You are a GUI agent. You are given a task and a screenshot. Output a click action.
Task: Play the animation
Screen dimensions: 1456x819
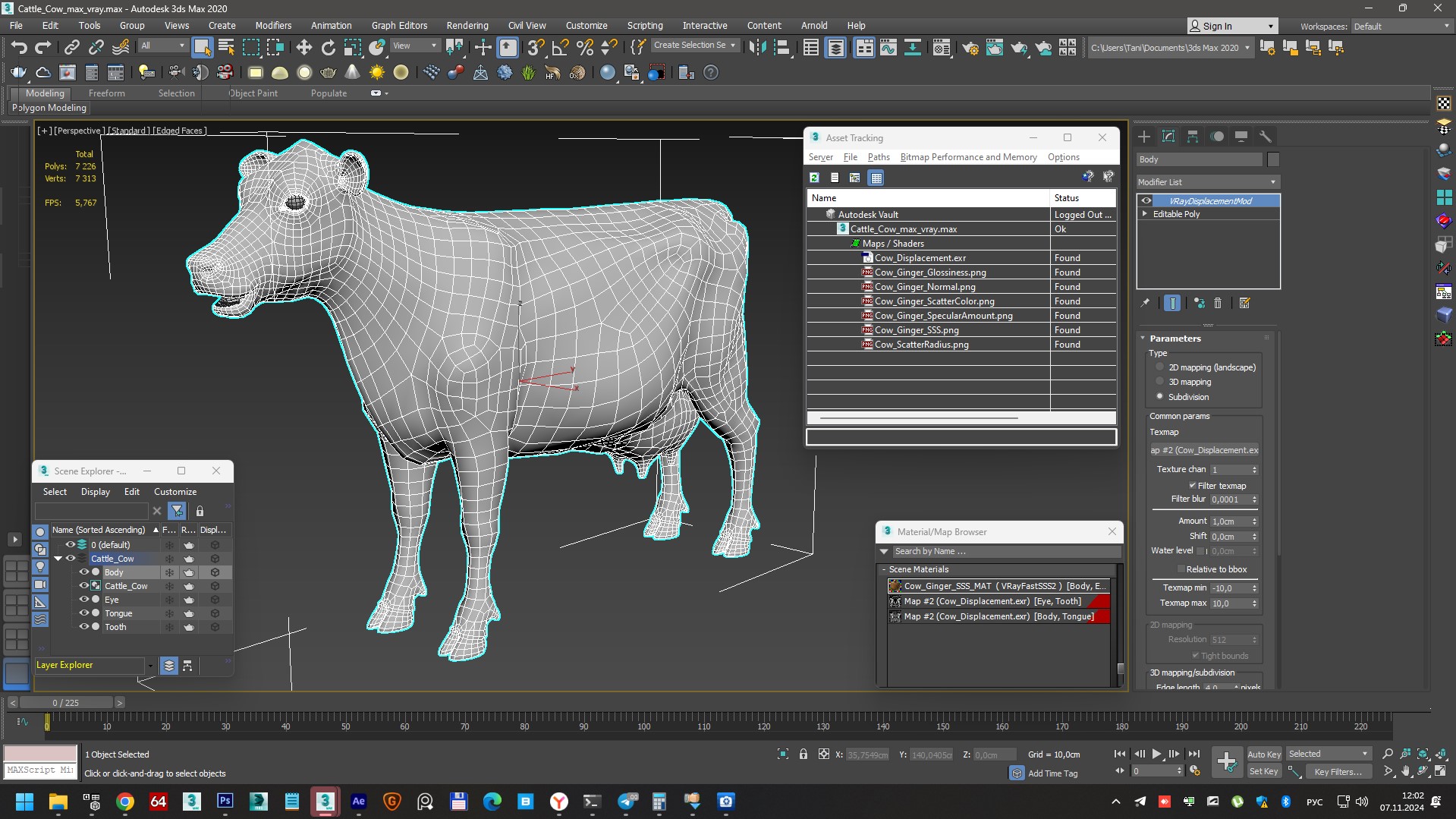click(x=1156, y=754)
